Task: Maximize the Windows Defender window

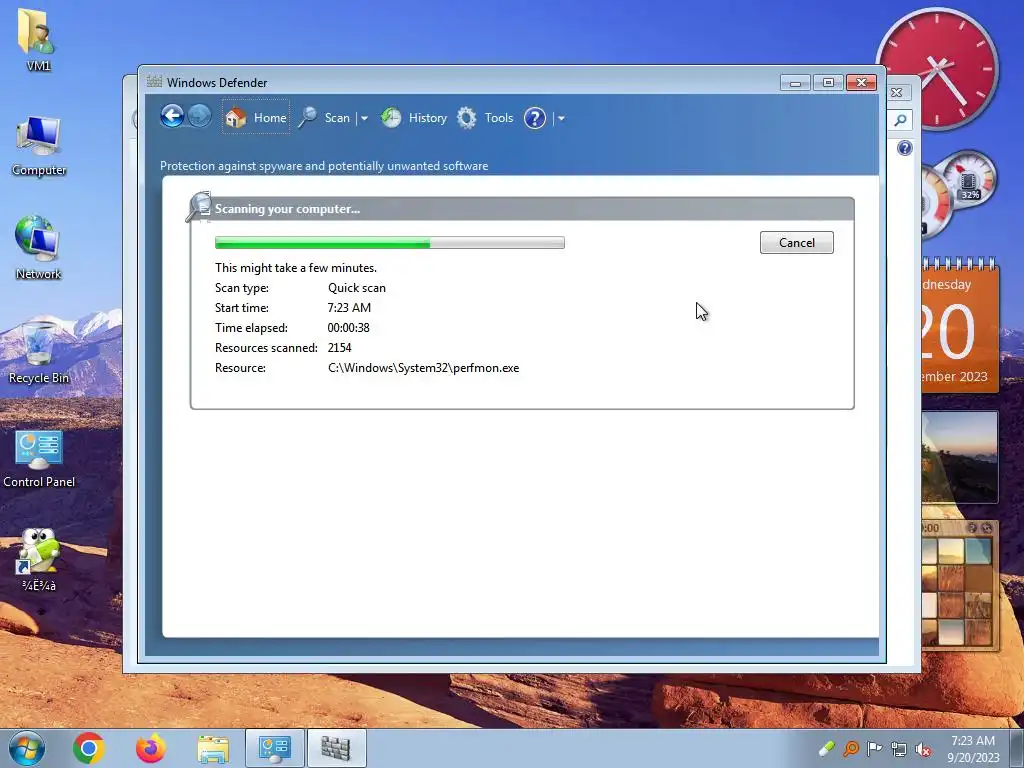Action: (x=828, y=83)
